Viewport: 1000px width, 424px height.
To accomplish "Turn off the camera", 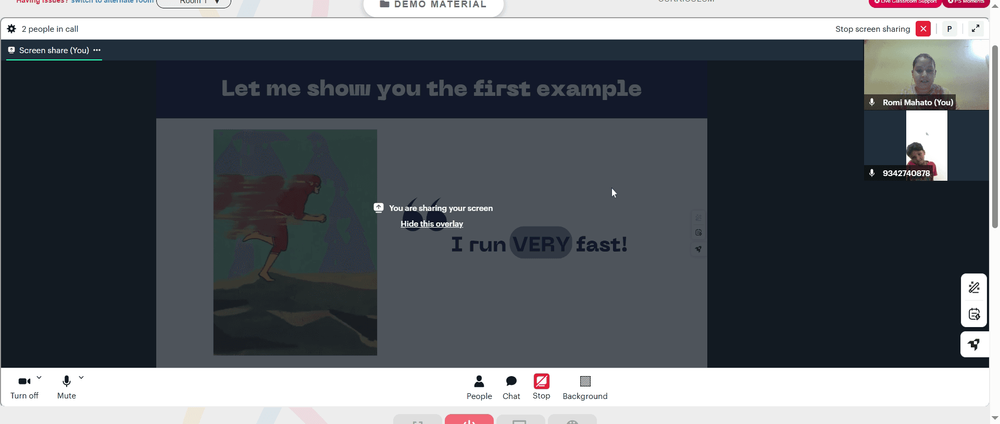I will [x=24, y=387].
